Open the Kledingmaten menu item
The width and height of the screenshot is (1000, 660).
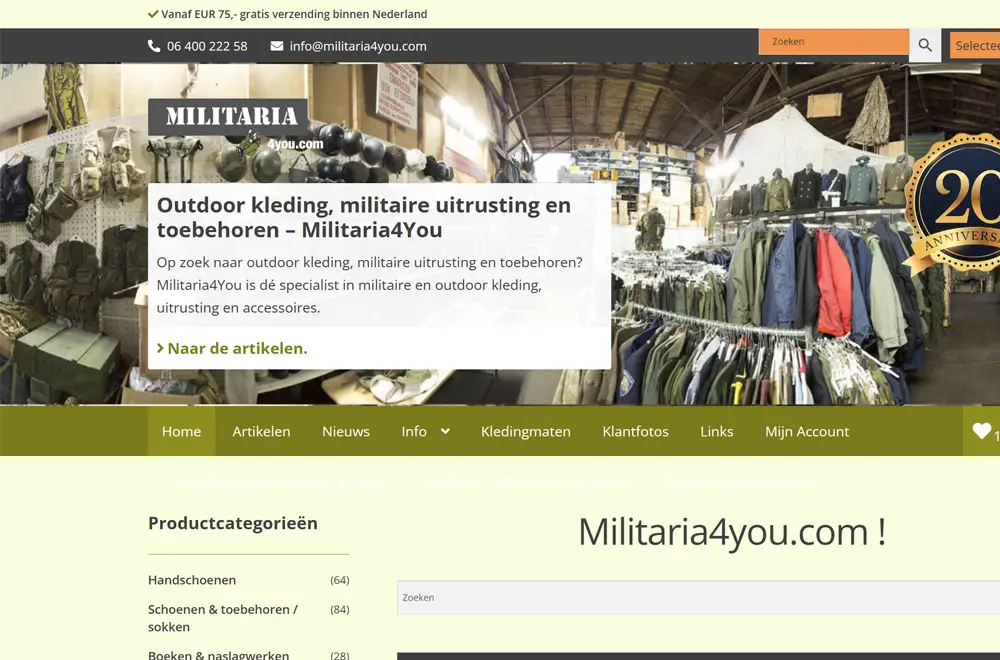click(x=526, y=431)
